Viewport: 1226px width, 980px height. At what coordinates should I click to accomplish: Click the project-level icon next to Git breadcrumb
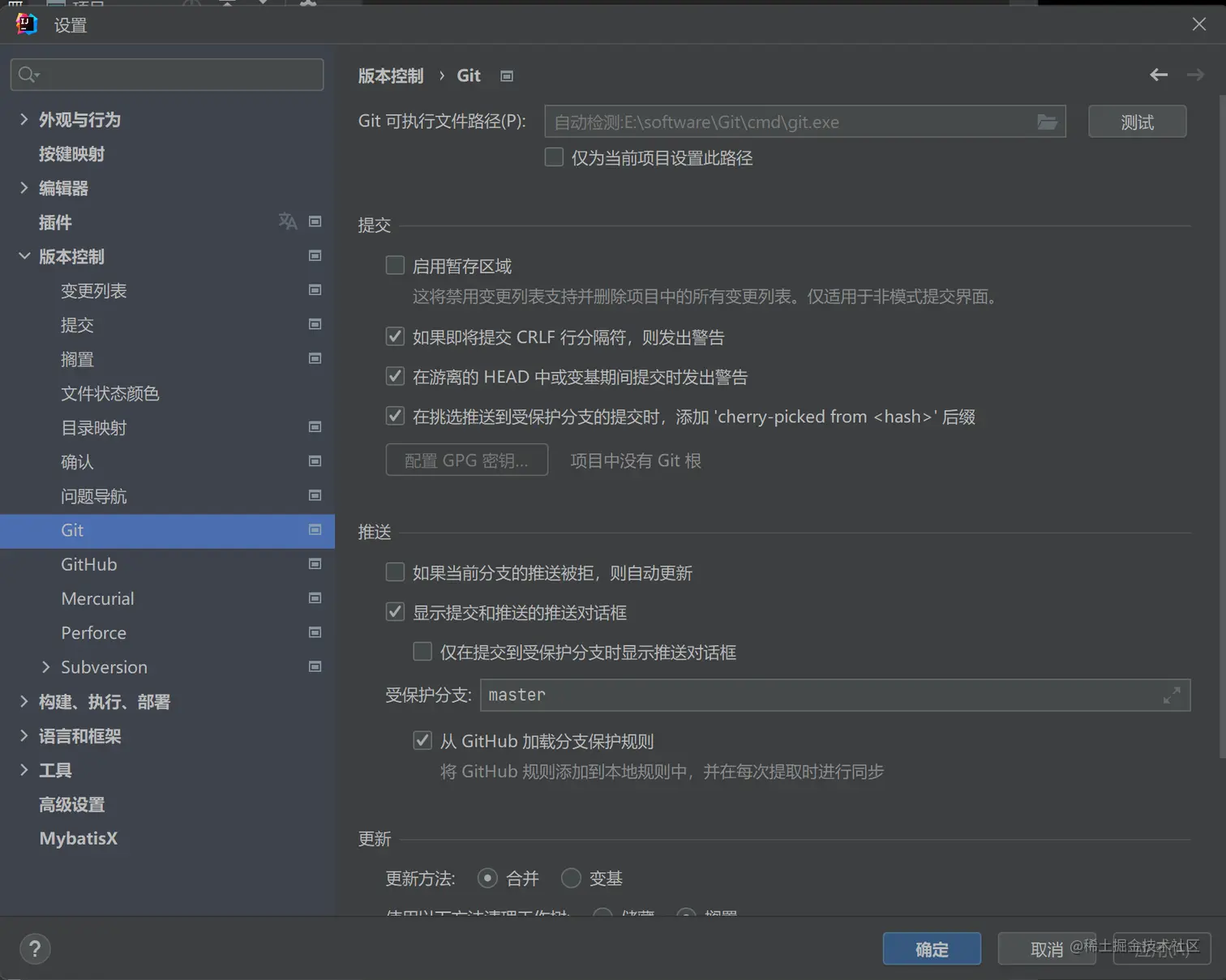(507, 76)
